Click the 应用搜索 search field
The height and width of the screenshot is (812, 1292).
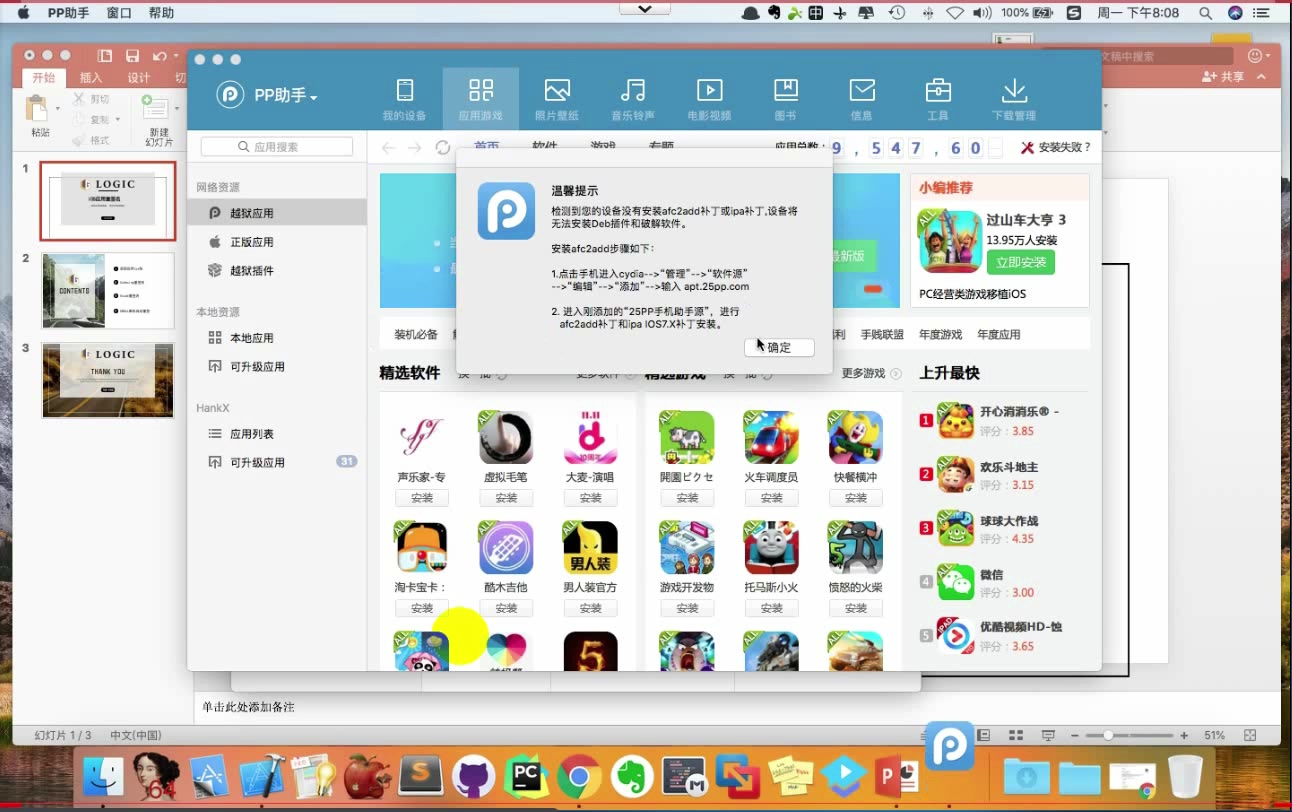(277, 147)
